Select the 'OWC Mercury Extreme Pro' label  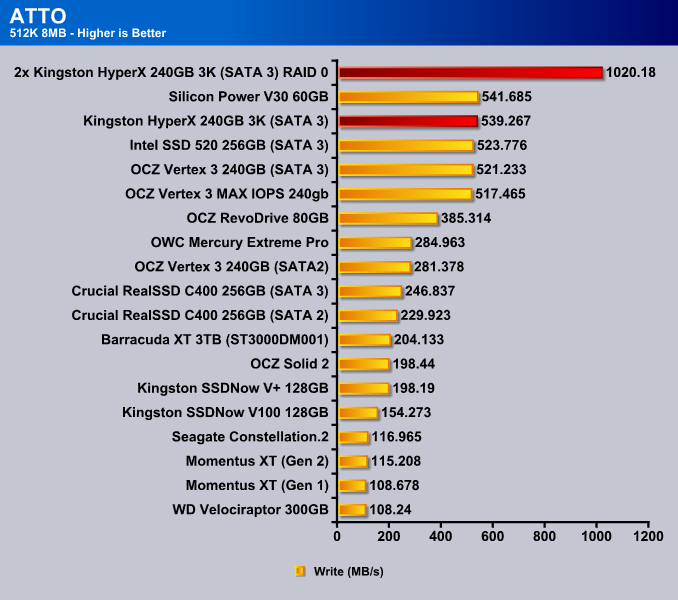click(240, 243)
